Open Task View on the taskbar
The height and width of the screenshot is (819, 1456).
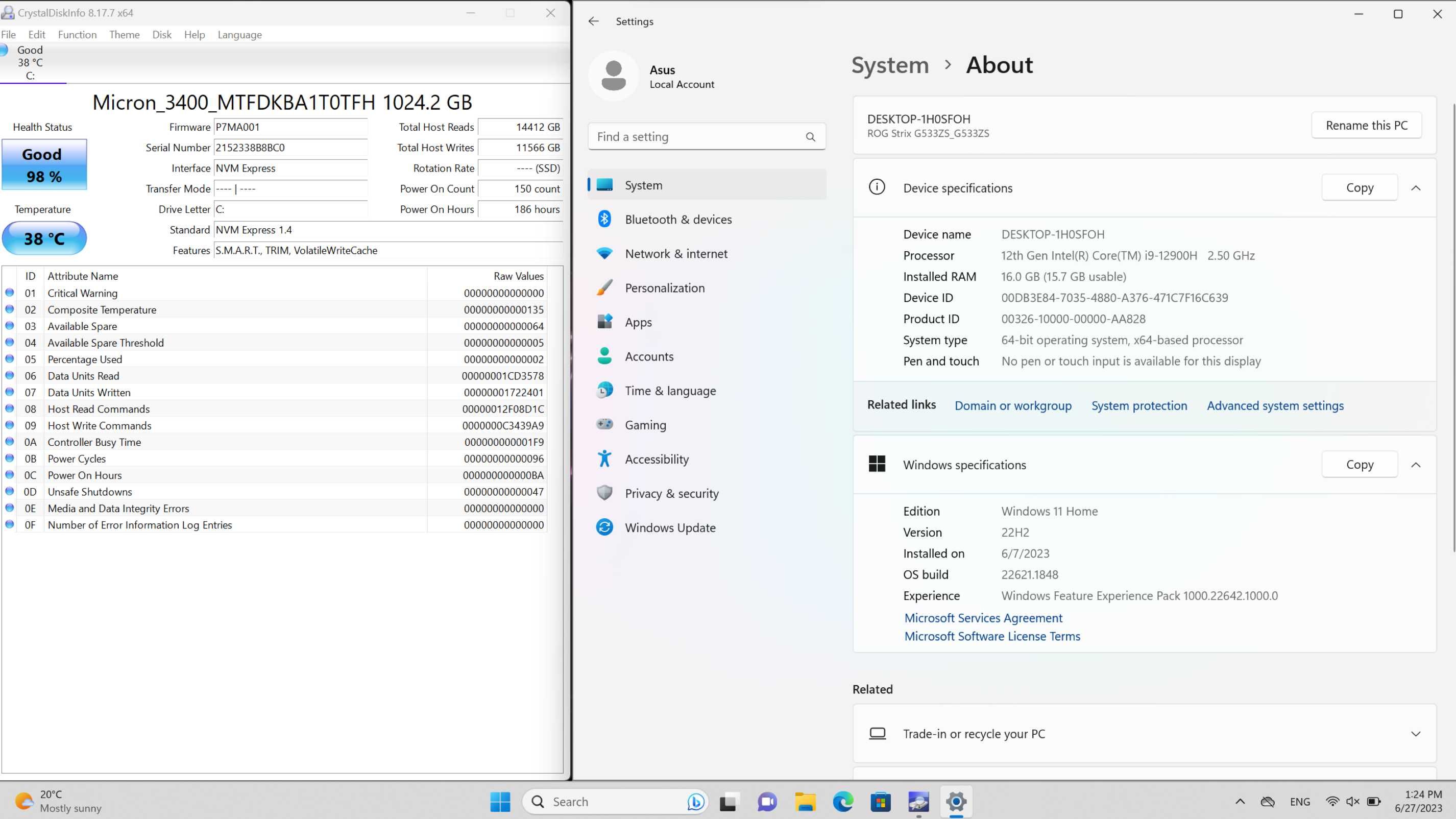(x=728, y=802)
